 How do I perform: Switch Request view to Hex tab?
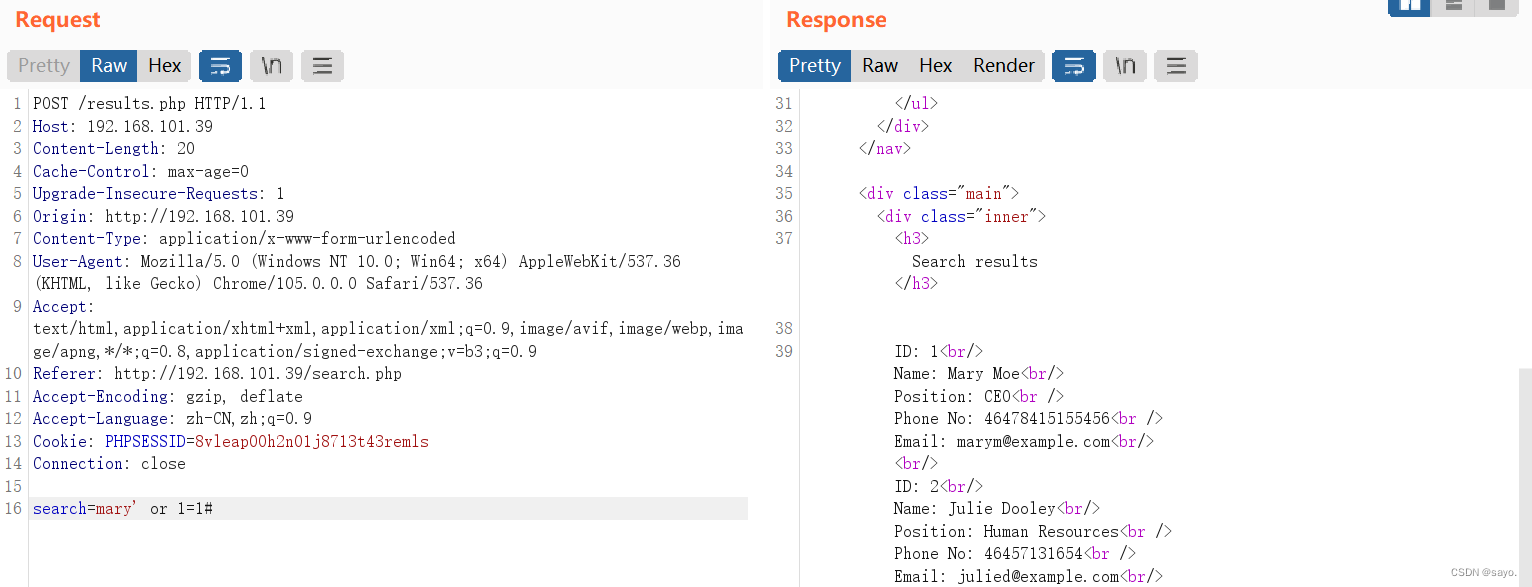click(x=164, y=66)
